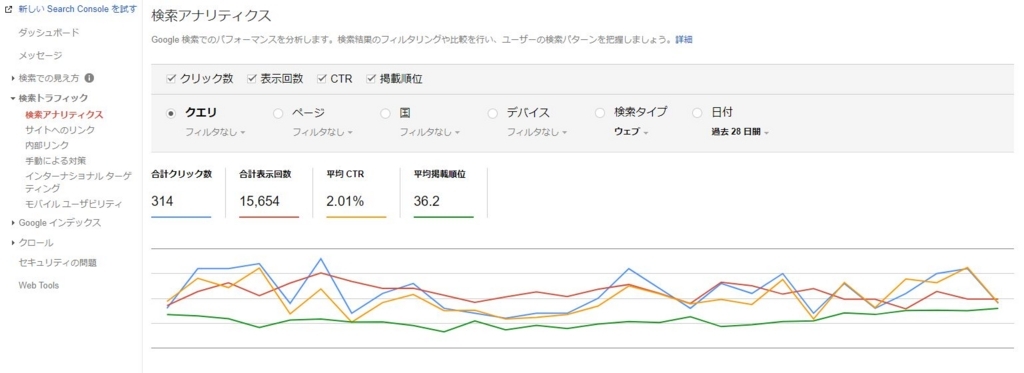
Task: Open 手動による対策 in the sidebar
Action: [56, 160]
